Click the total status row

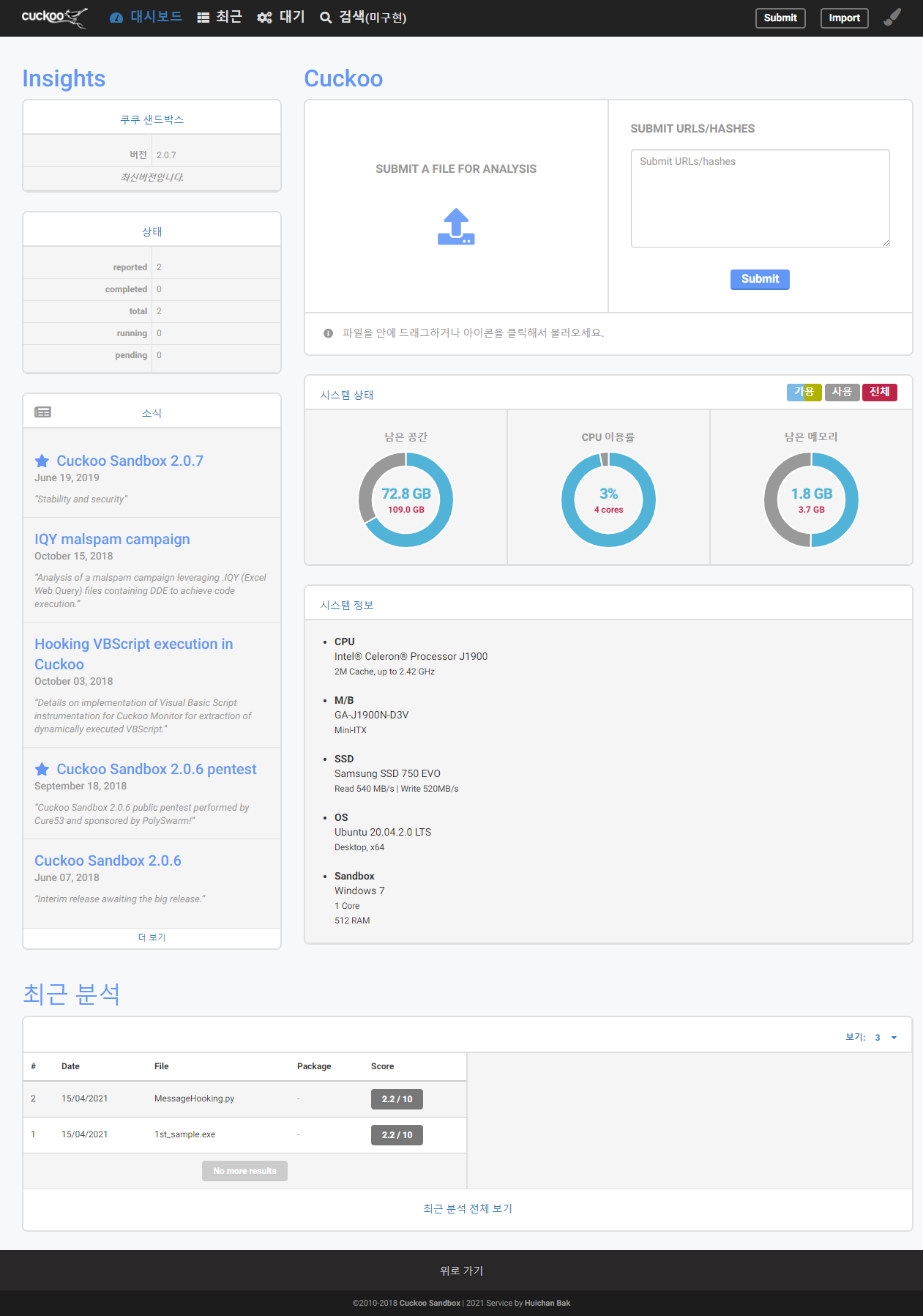coord(152,311)
